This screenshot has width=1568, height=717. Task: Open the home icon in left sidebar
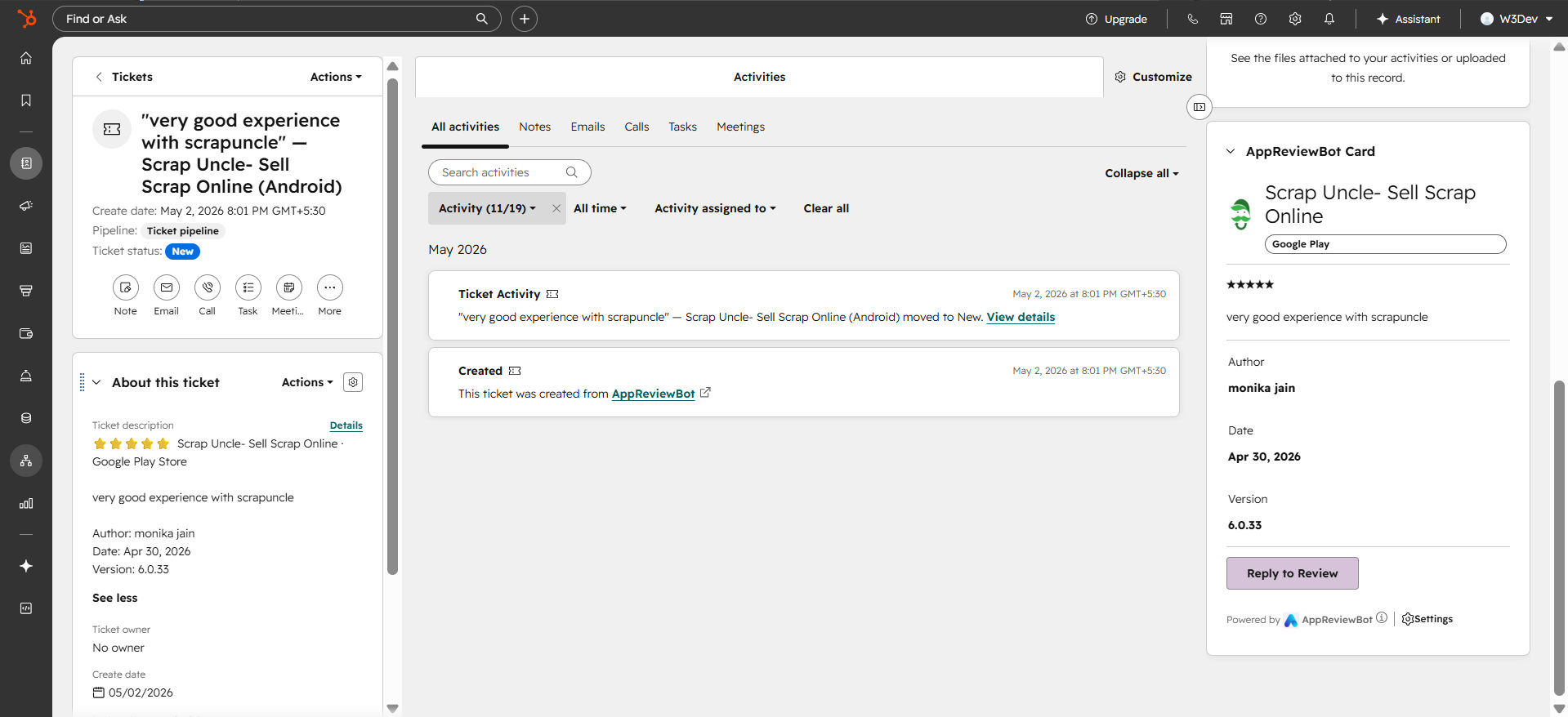26,58
